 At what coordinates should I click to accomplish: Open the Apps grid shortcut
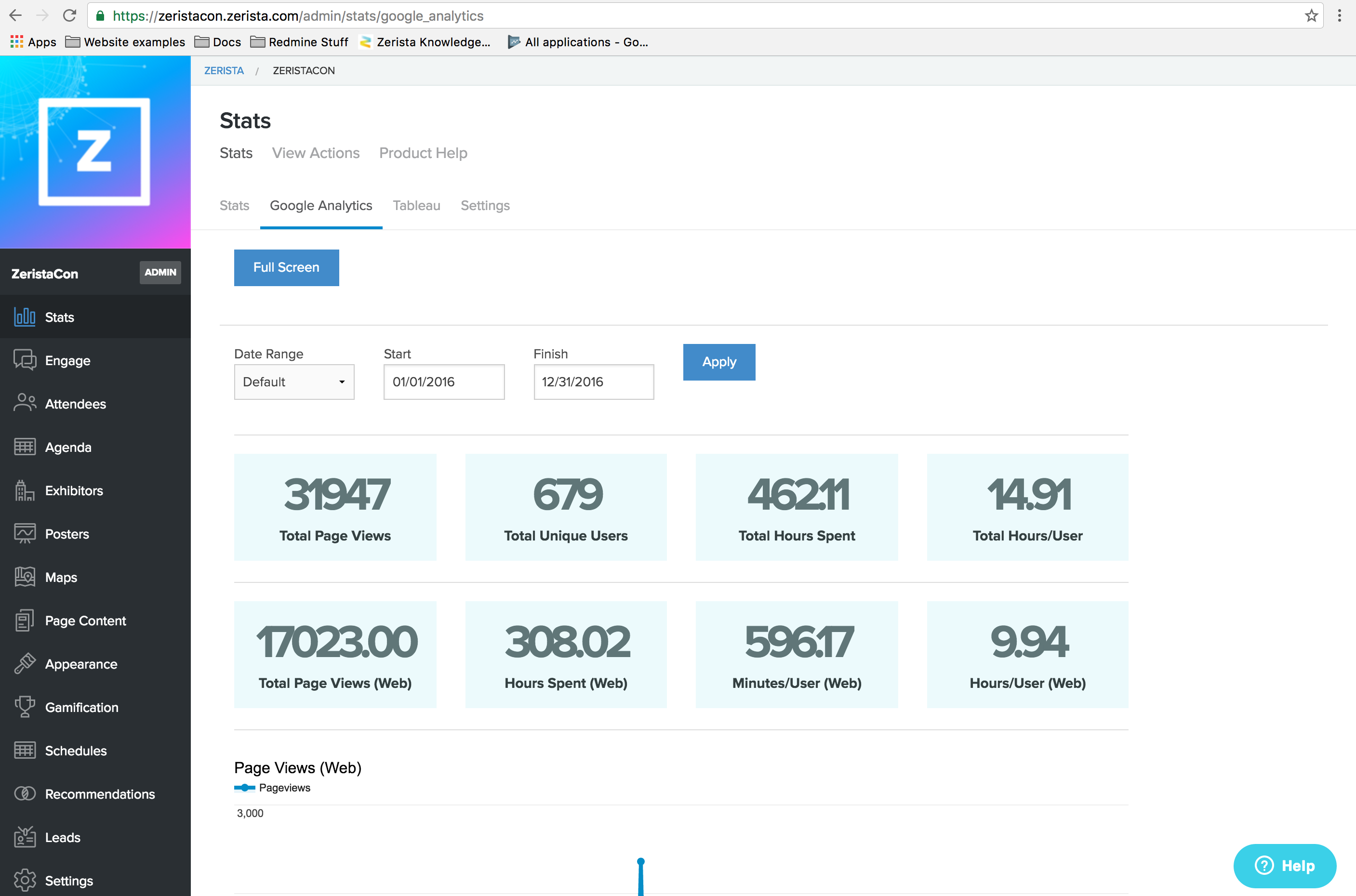tap(33, 42)
